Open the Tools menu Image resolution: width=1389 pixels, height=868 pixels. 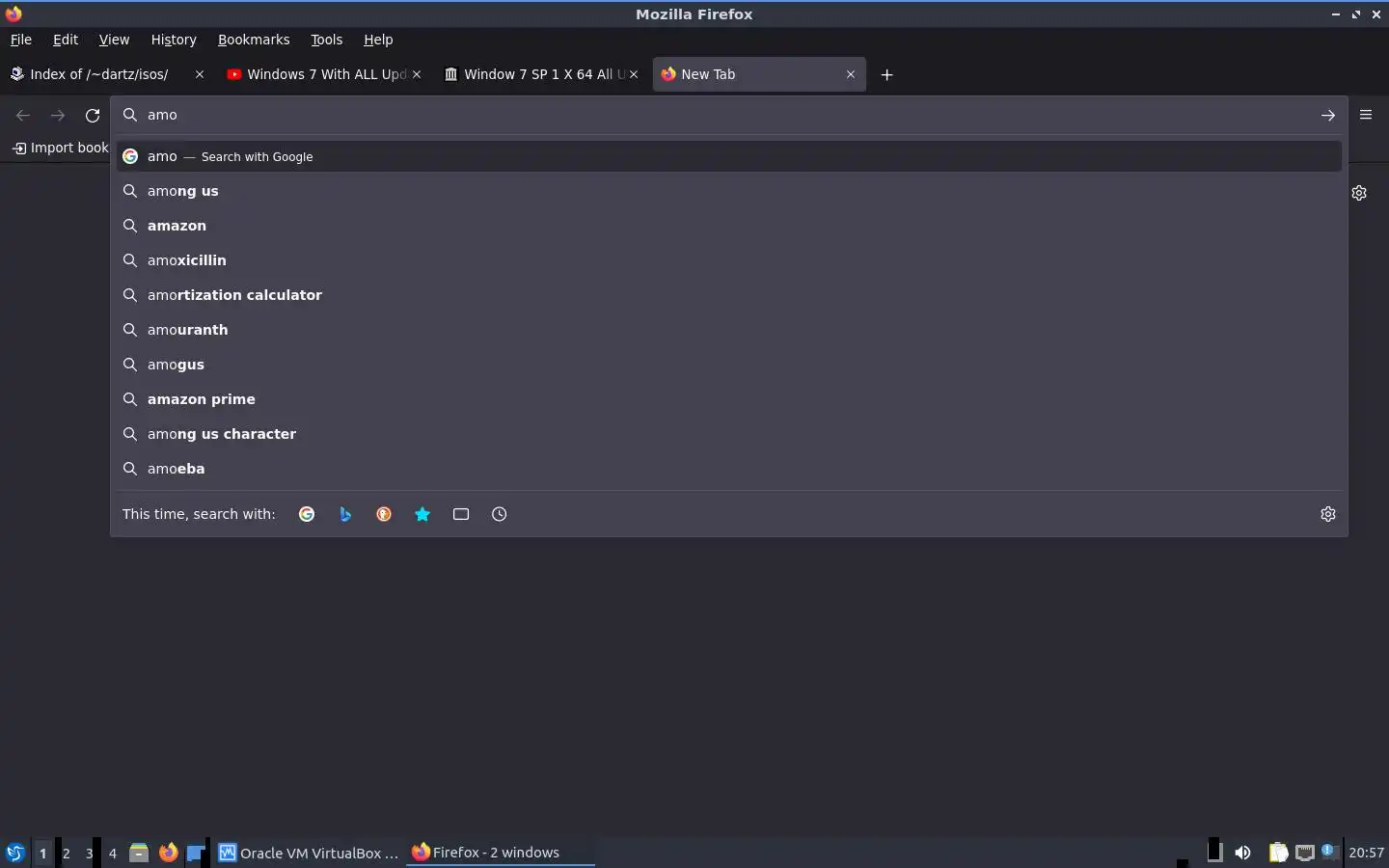327,40
